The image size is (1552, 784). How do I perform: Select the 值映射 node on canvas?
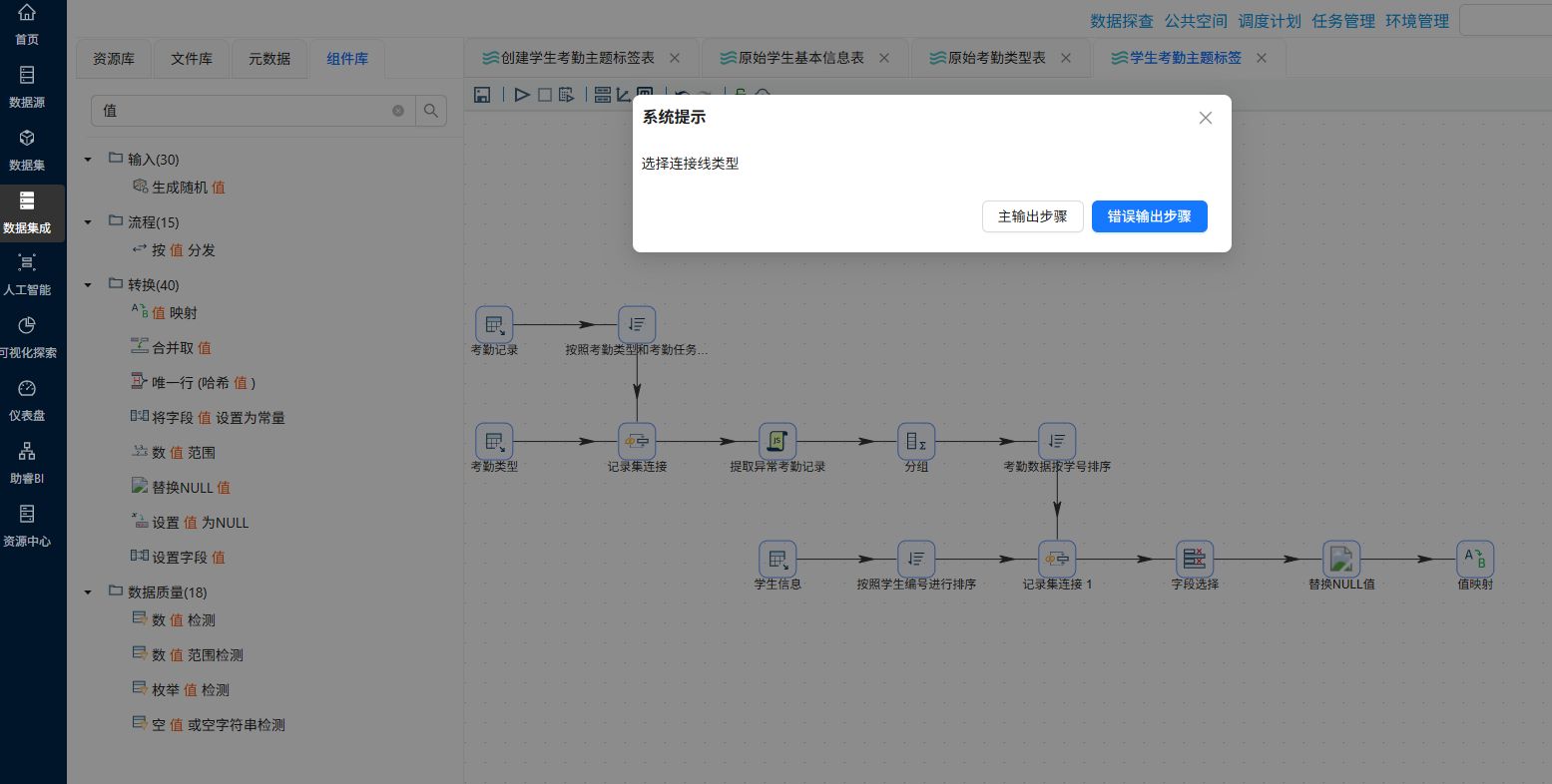(x=1475, y=559)
